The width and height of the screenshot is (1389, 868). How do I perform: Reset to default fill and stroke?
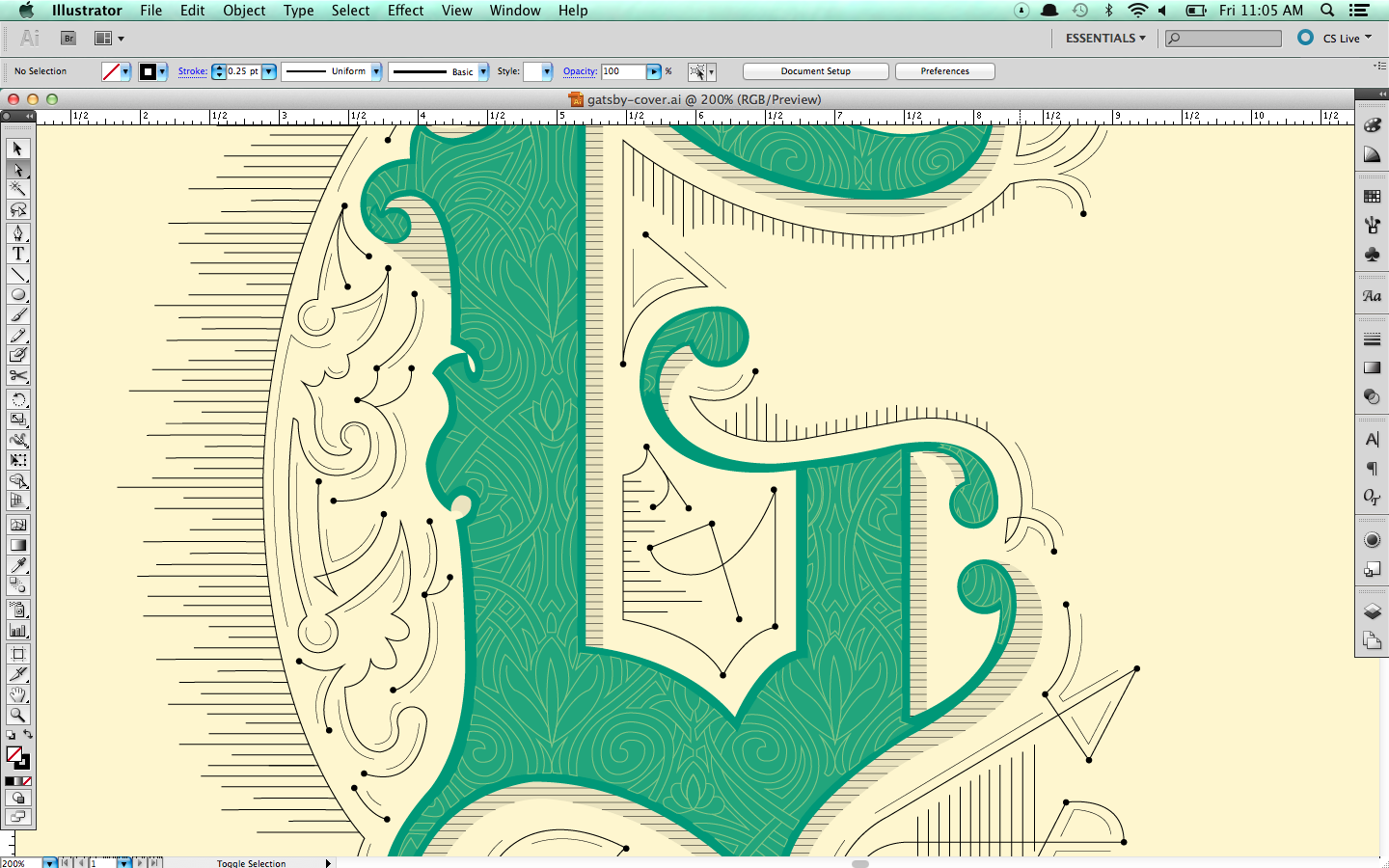[11, 735]
